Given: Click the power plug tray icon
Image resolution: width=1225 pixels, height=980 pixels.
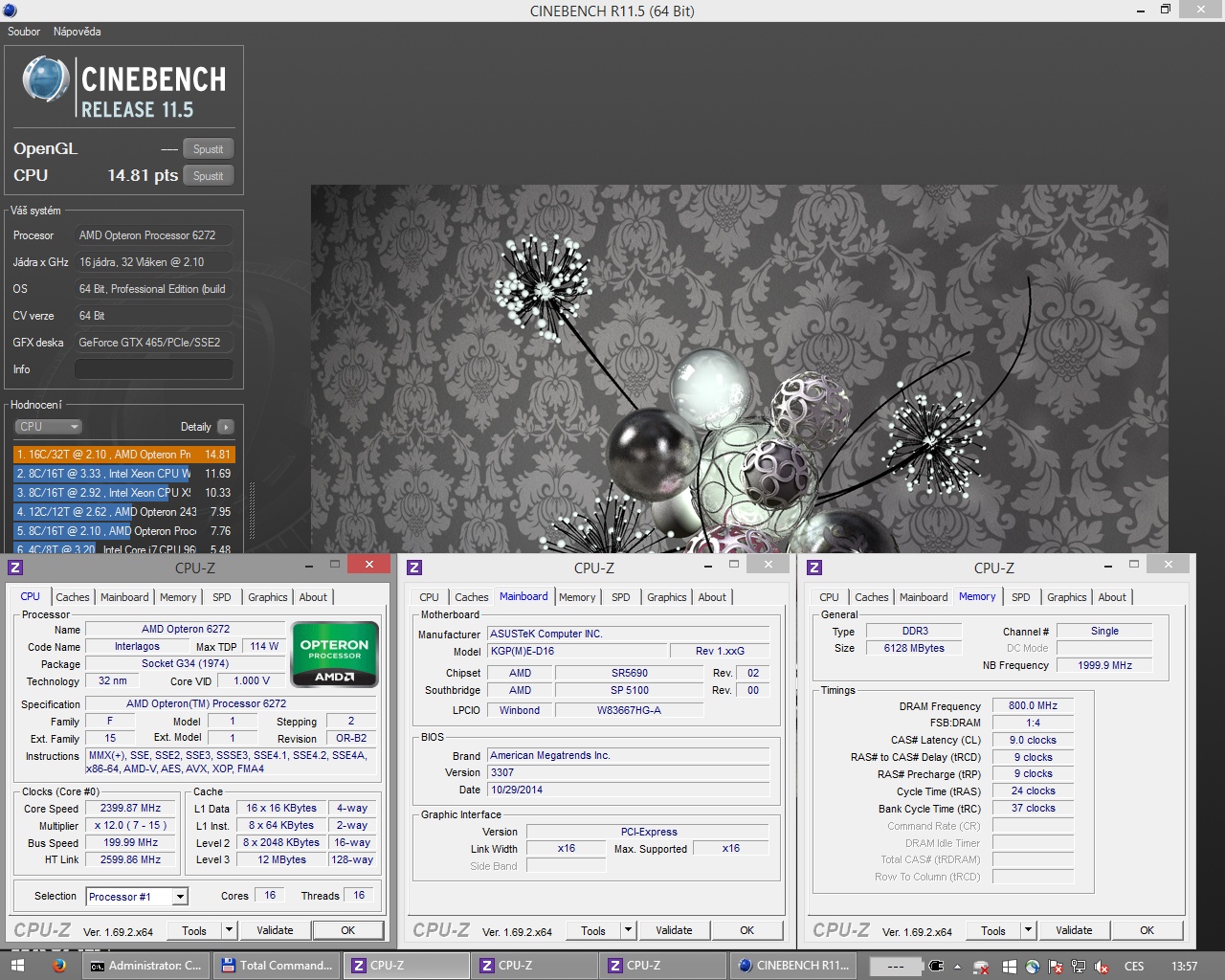Looking at the screenshot, I should [936, 967].
